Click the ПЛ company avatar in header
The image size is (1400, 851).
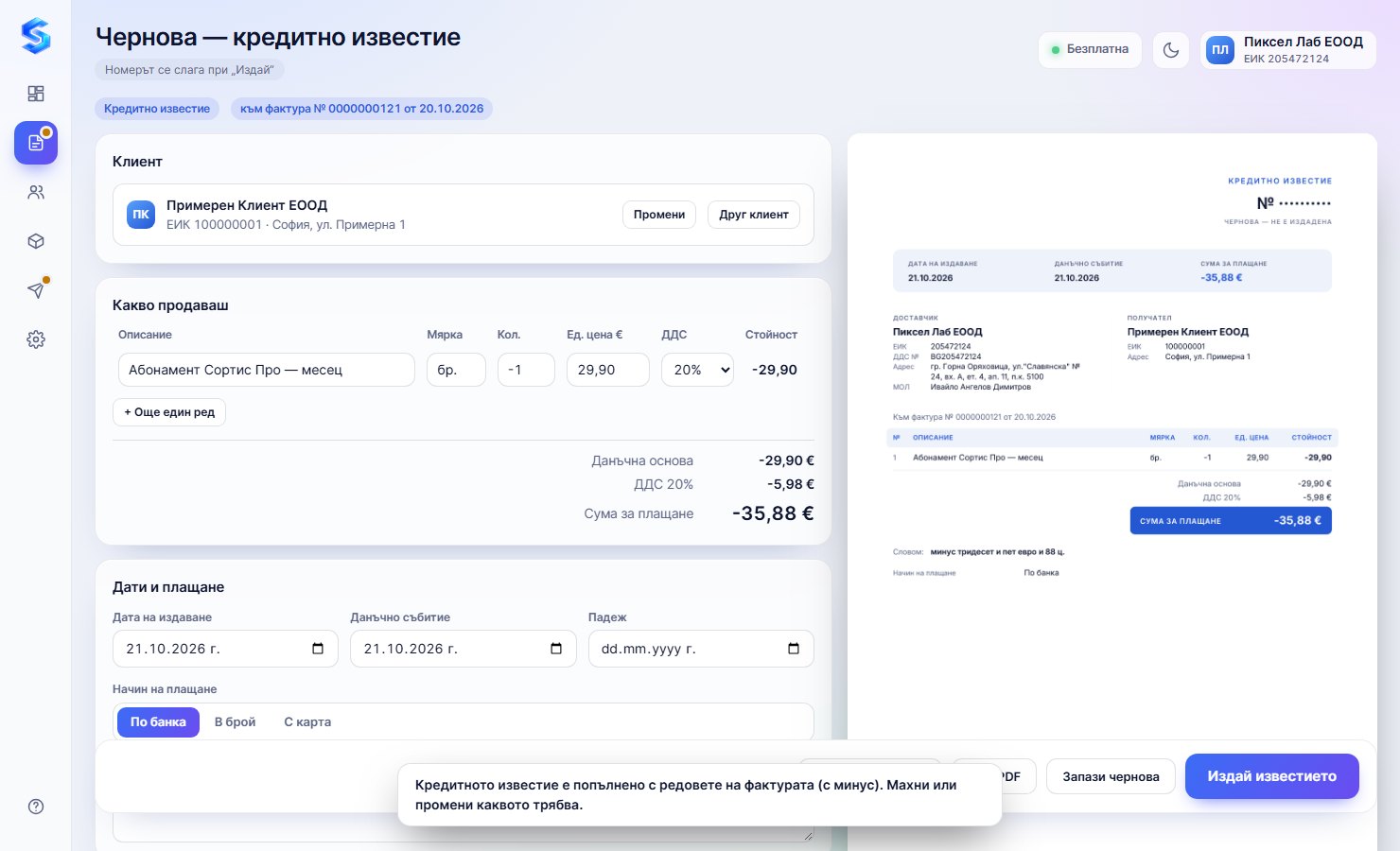(1220, 50)
